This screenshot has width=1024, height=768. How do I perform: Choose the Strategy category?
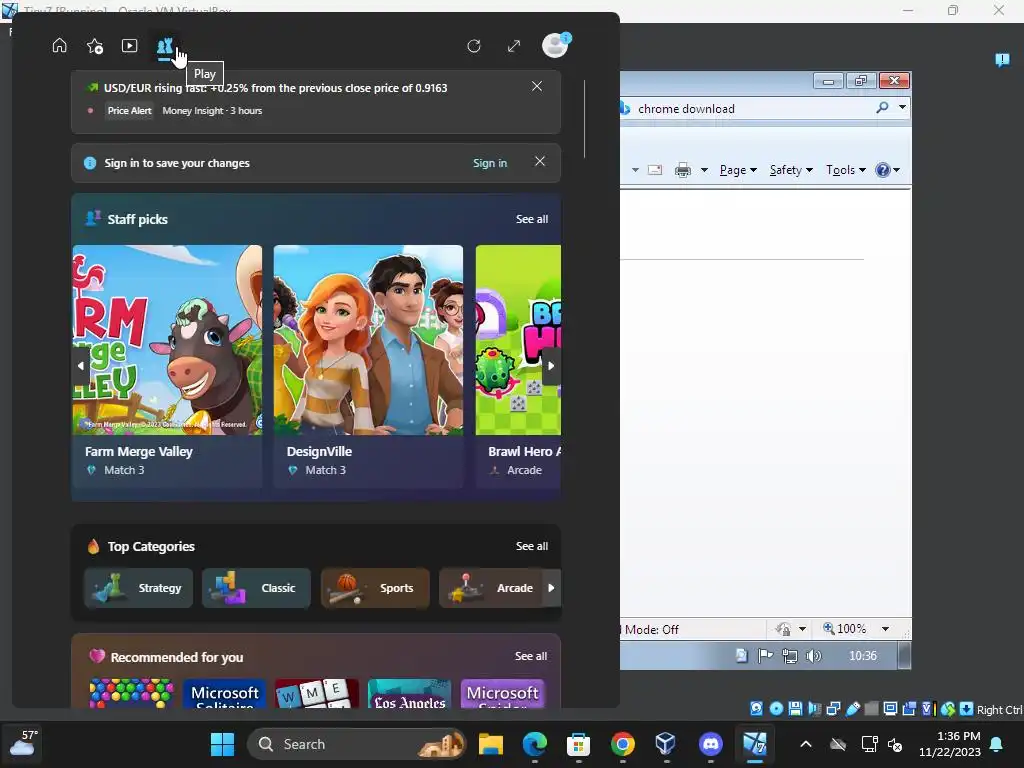coord(138,588)
